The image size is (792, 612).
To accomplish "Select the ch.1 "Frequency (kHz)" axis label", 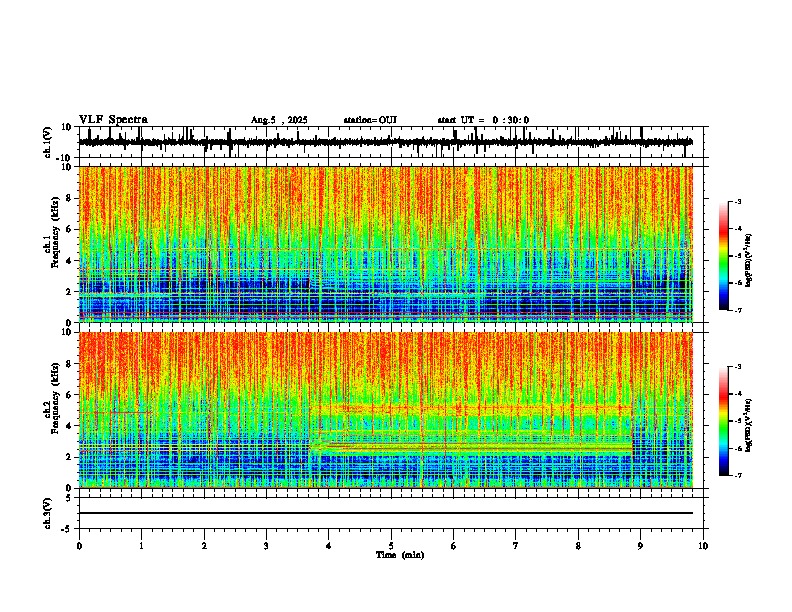I will tap(56, 233).
